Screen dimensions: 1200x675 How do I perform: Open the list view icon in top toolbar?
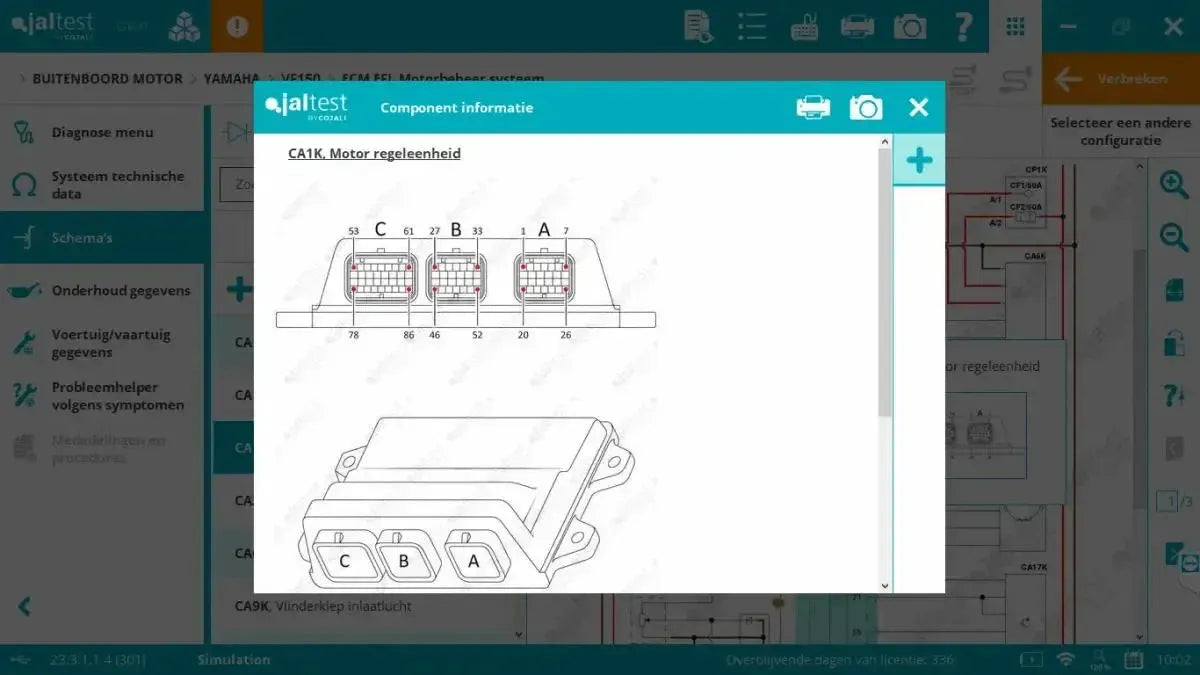[x=751, y=26]
